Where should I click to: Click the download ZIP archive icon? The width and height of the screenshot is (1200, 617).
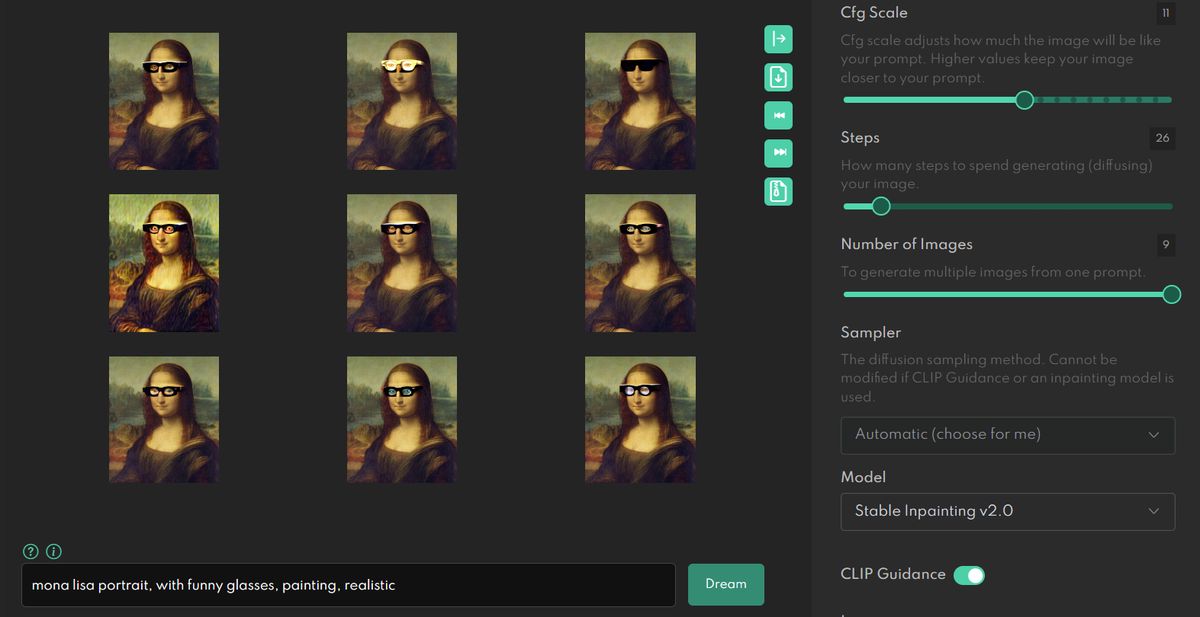click(779, 191)
